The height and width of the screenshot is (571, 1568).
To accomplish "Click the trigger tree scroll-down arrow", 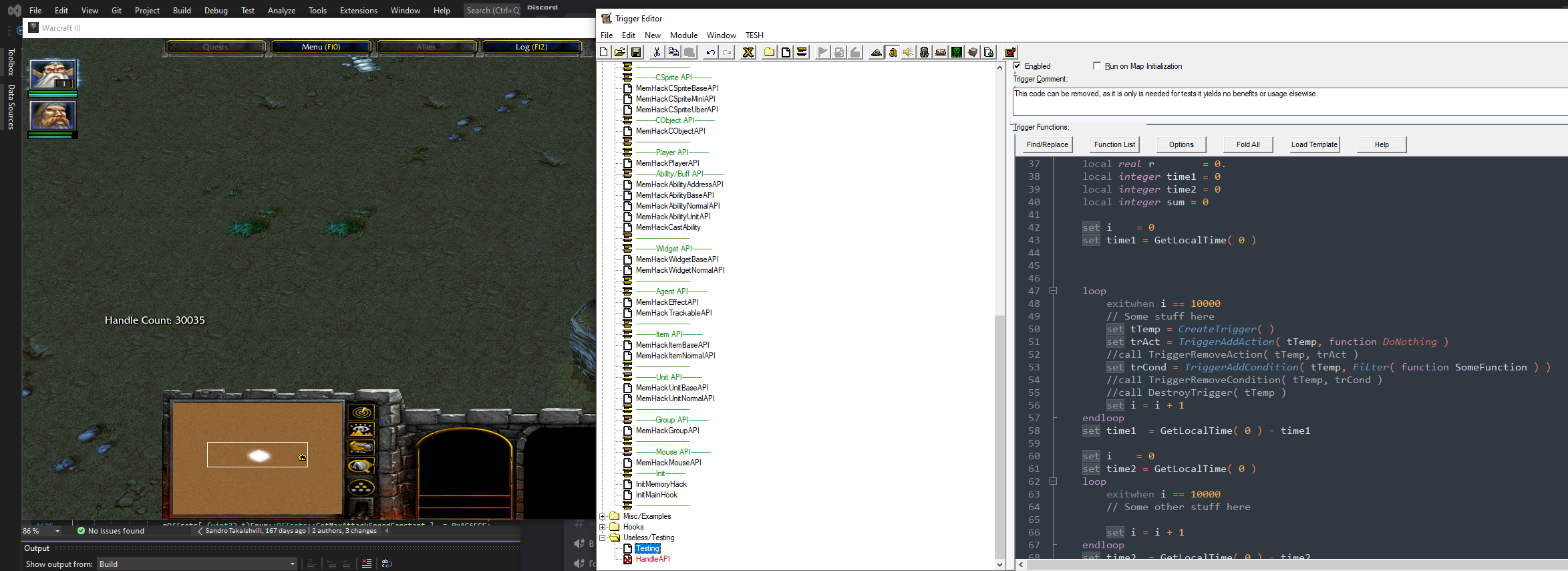I will pos(999,564).
